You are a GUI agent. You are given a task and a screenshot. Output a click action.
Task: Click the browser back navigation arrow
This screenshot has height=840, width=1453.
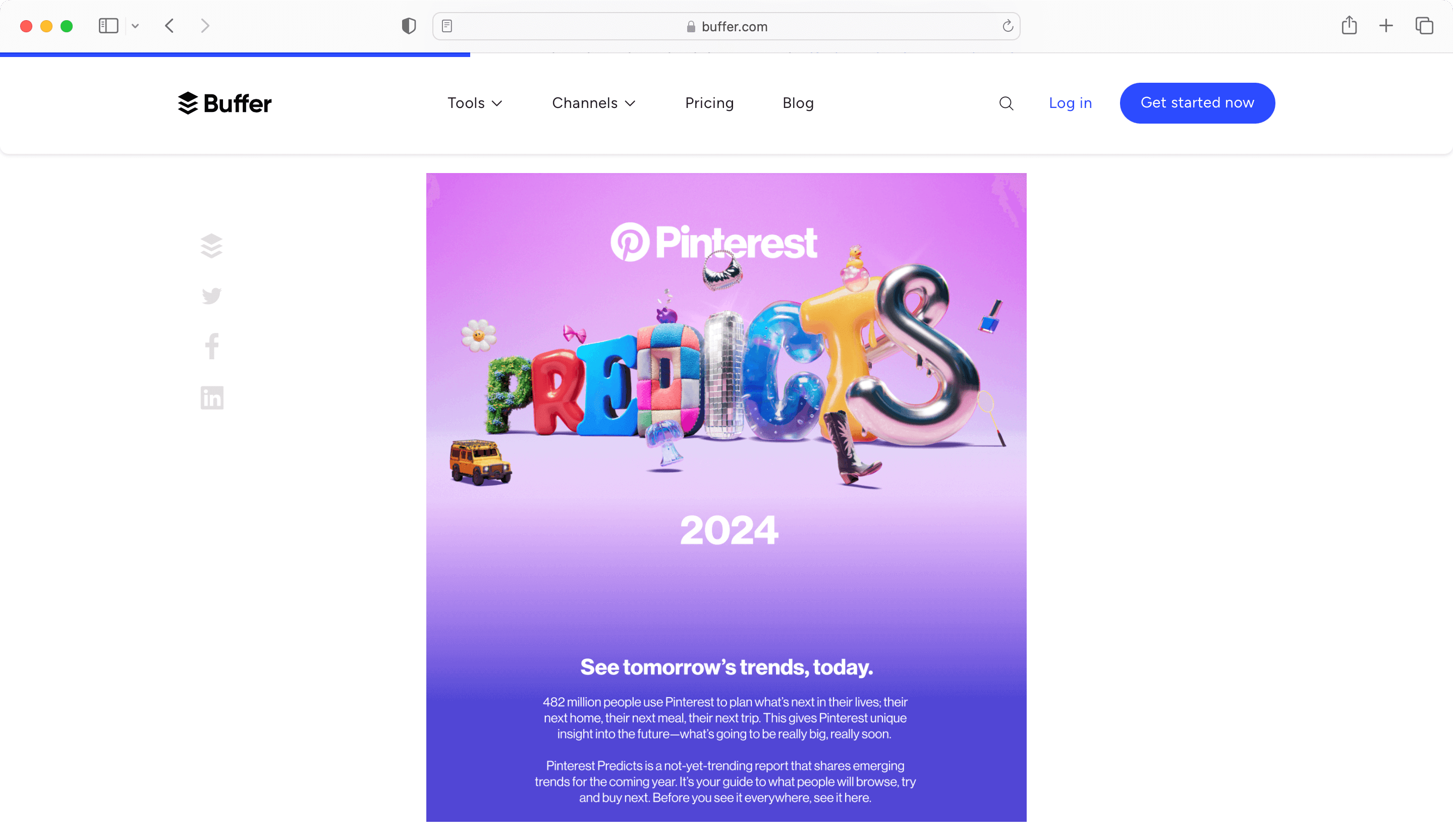[x=170, y=26]
